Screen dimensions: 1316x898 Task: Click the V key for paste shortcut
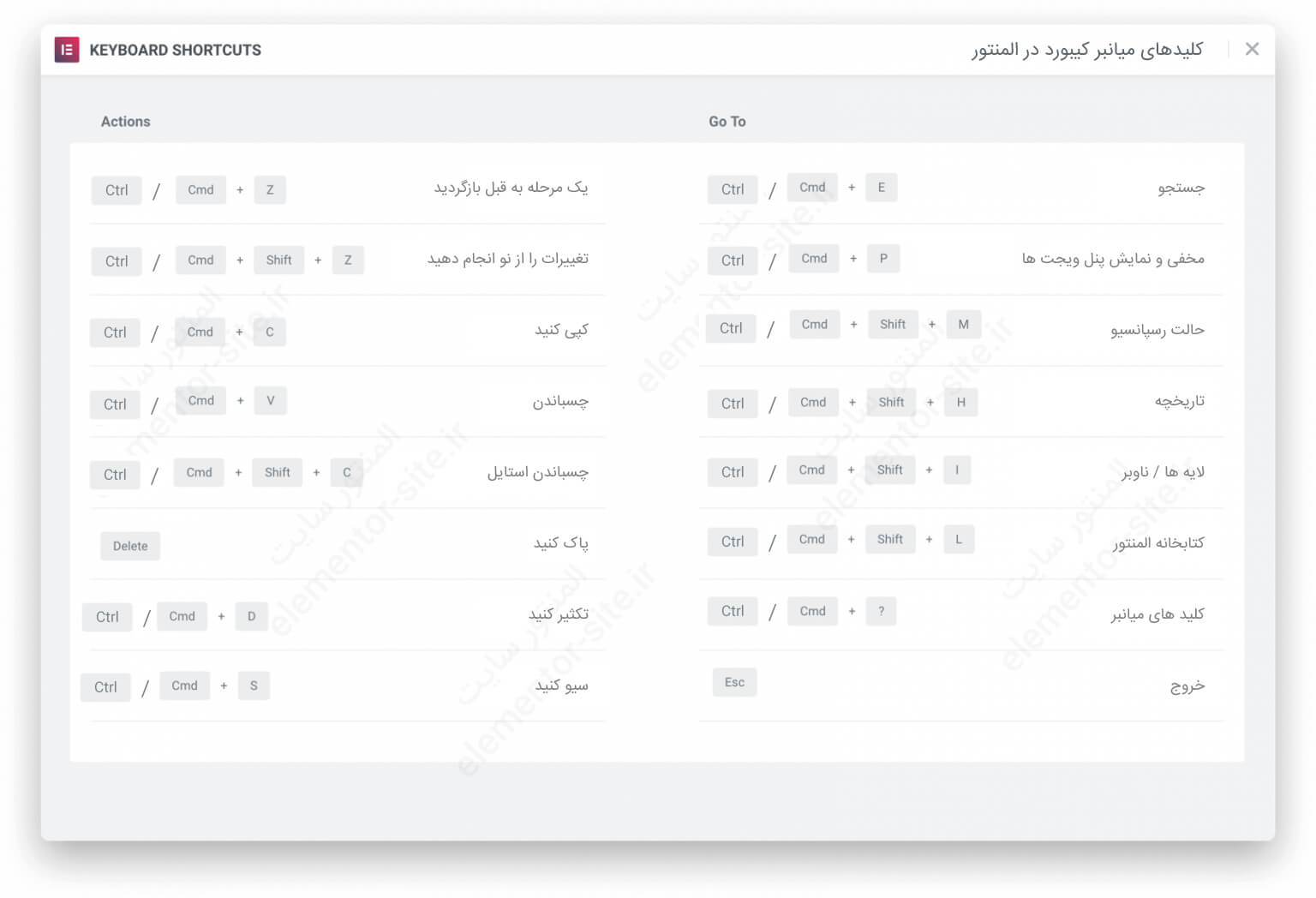(271, 400)
